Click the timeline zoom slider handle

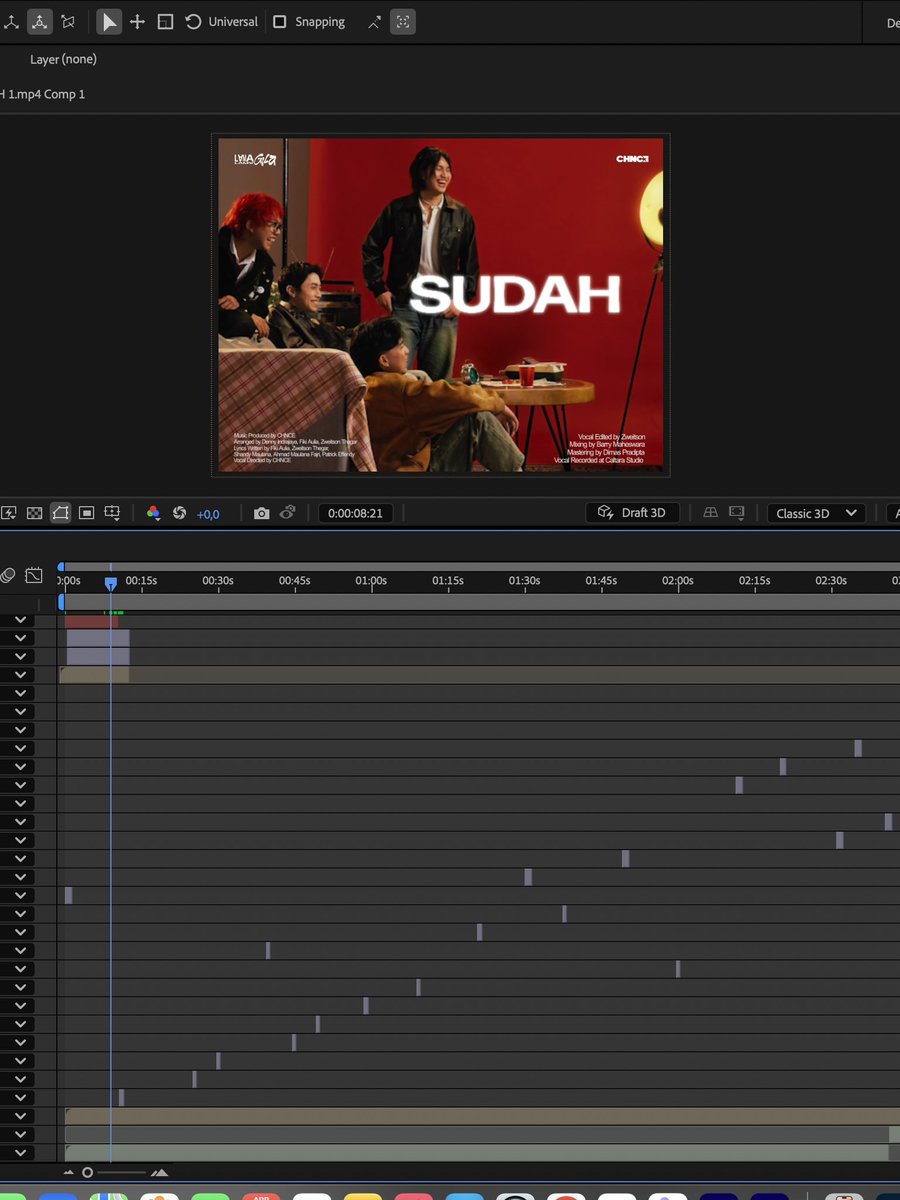88,1172
